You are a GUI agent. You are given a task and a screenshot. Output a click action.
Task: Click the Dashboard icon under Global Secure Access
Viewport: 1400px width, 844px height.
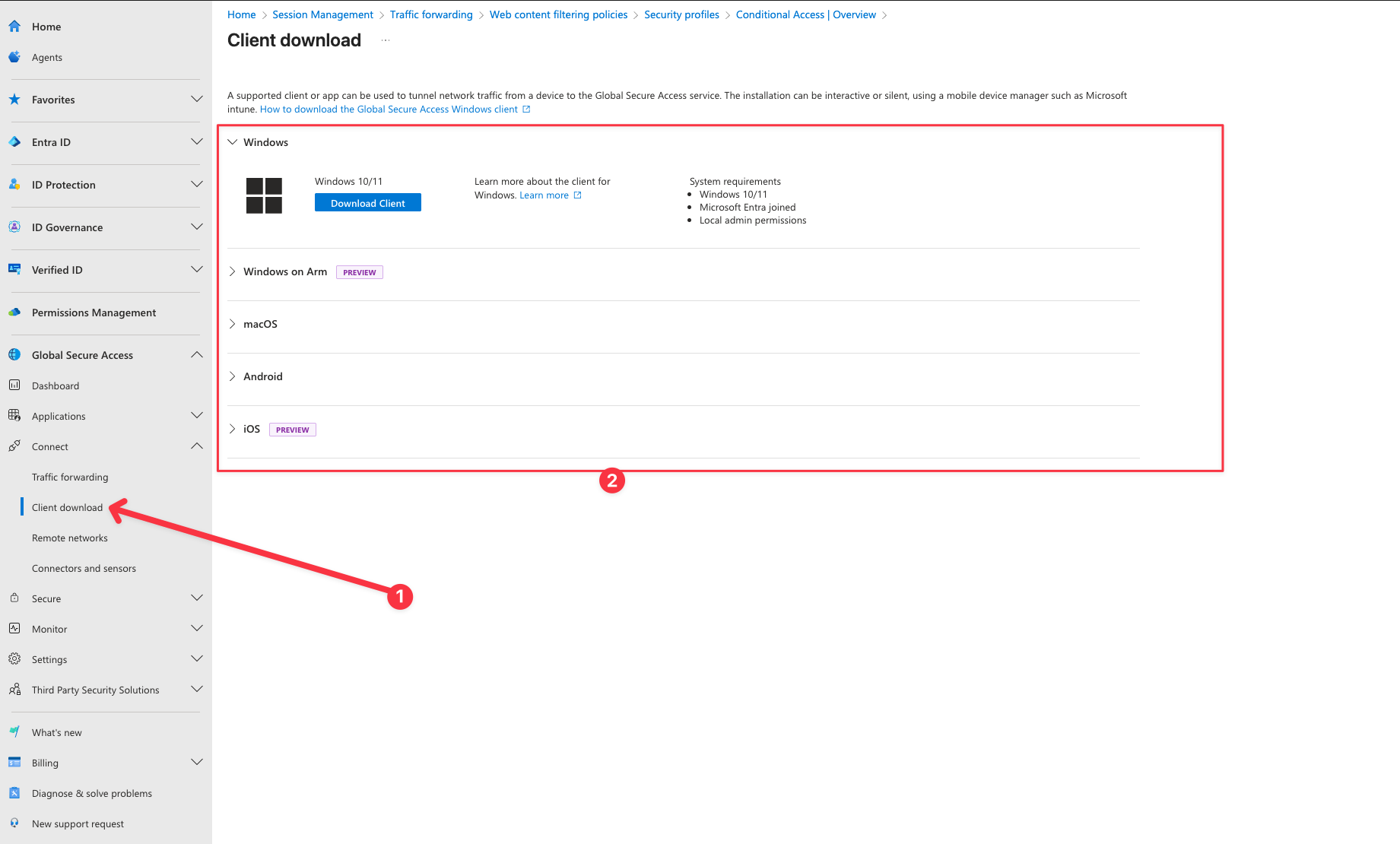click(x=14, y=386)
